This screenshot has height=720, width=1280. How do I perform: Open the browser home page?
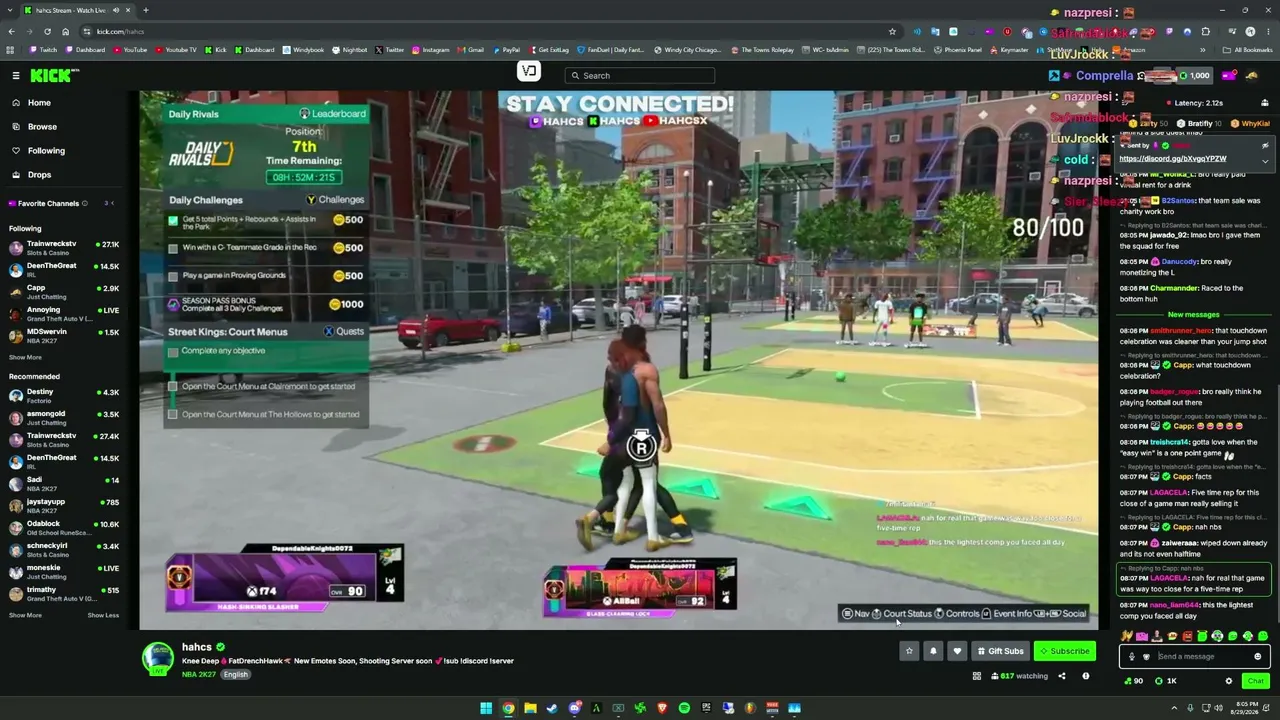65,31
